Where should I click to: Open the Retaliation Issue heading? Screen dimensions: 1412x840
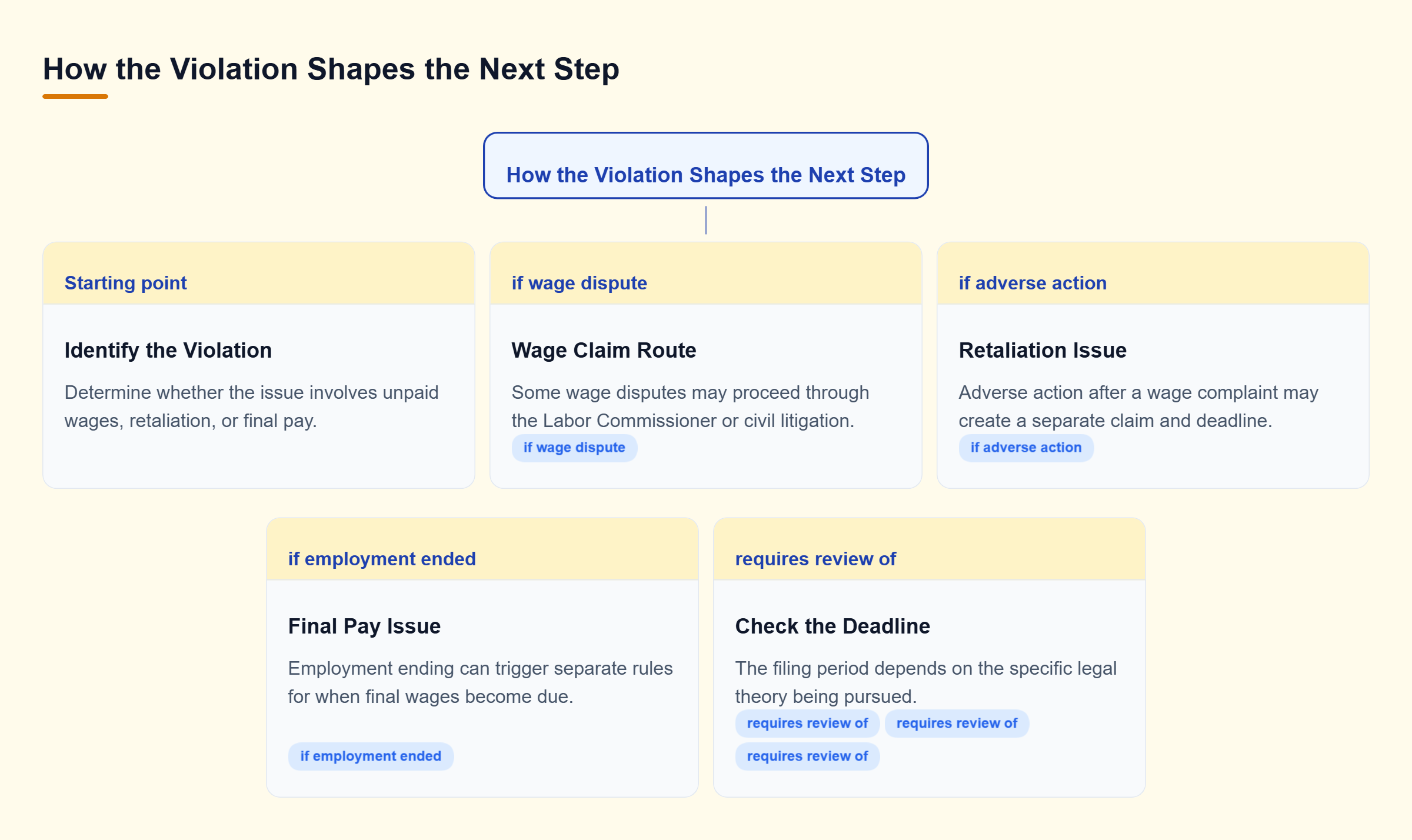pyautogui.click(x=1043, y=350)
